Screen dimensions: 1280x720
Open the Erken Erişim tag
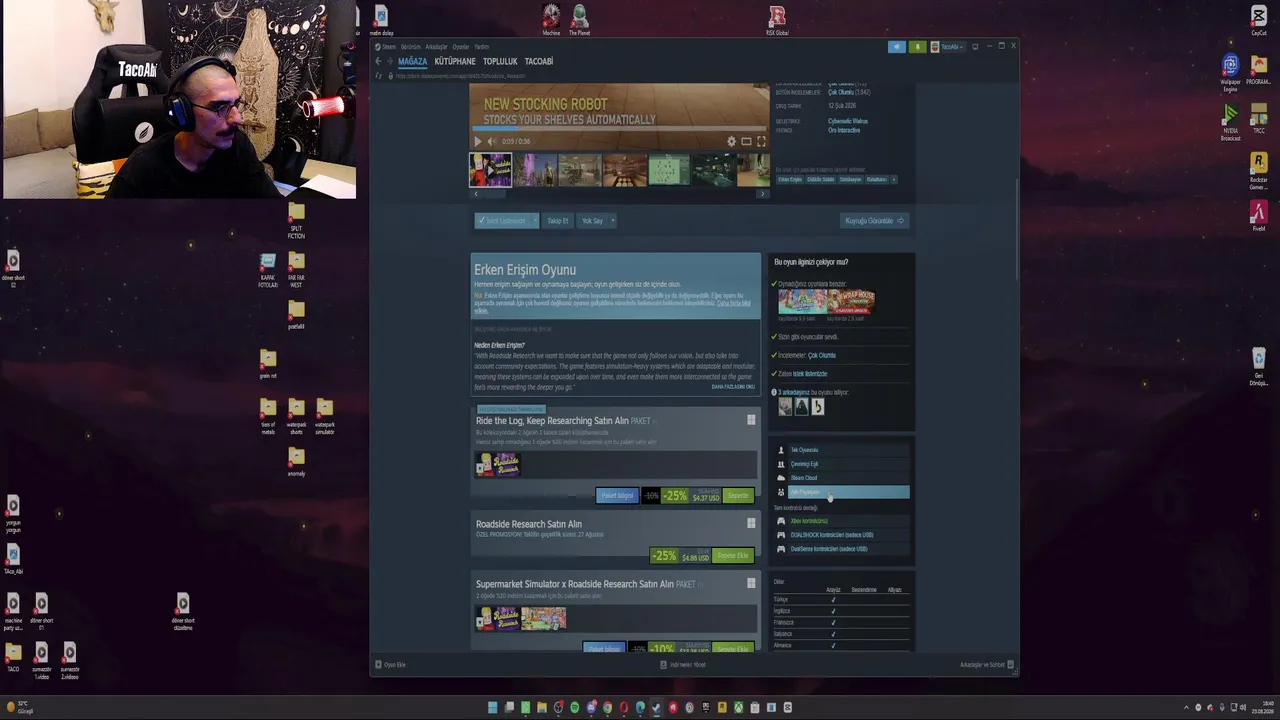tap(790, 180)
